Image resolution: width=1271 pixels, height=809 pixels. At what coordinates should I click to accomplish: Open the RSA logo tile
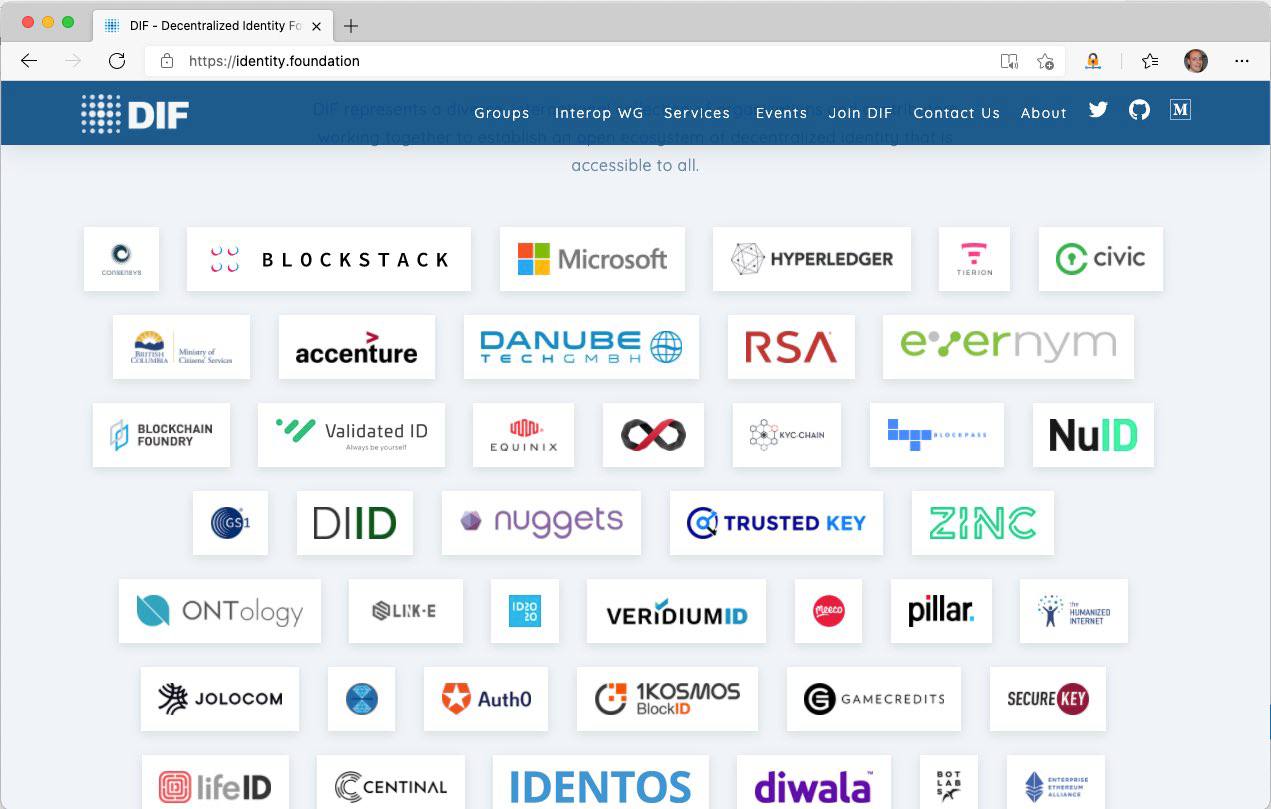[x=791, y=347]
